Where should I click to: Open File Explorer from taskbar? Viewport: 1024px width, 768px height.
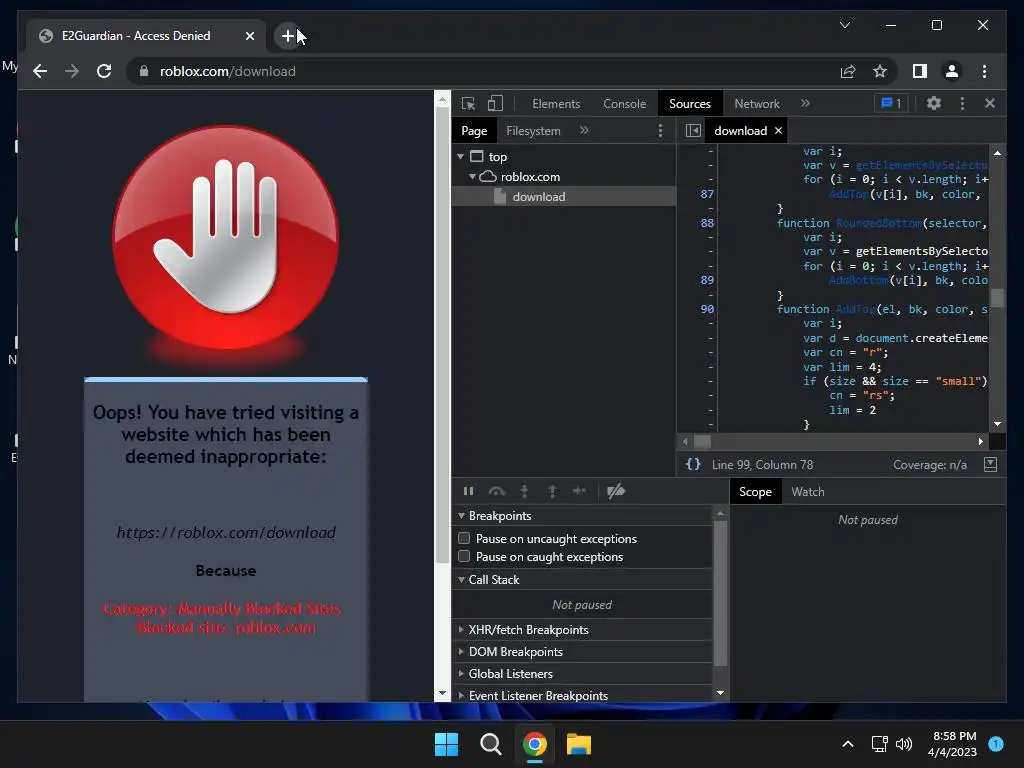579,744
